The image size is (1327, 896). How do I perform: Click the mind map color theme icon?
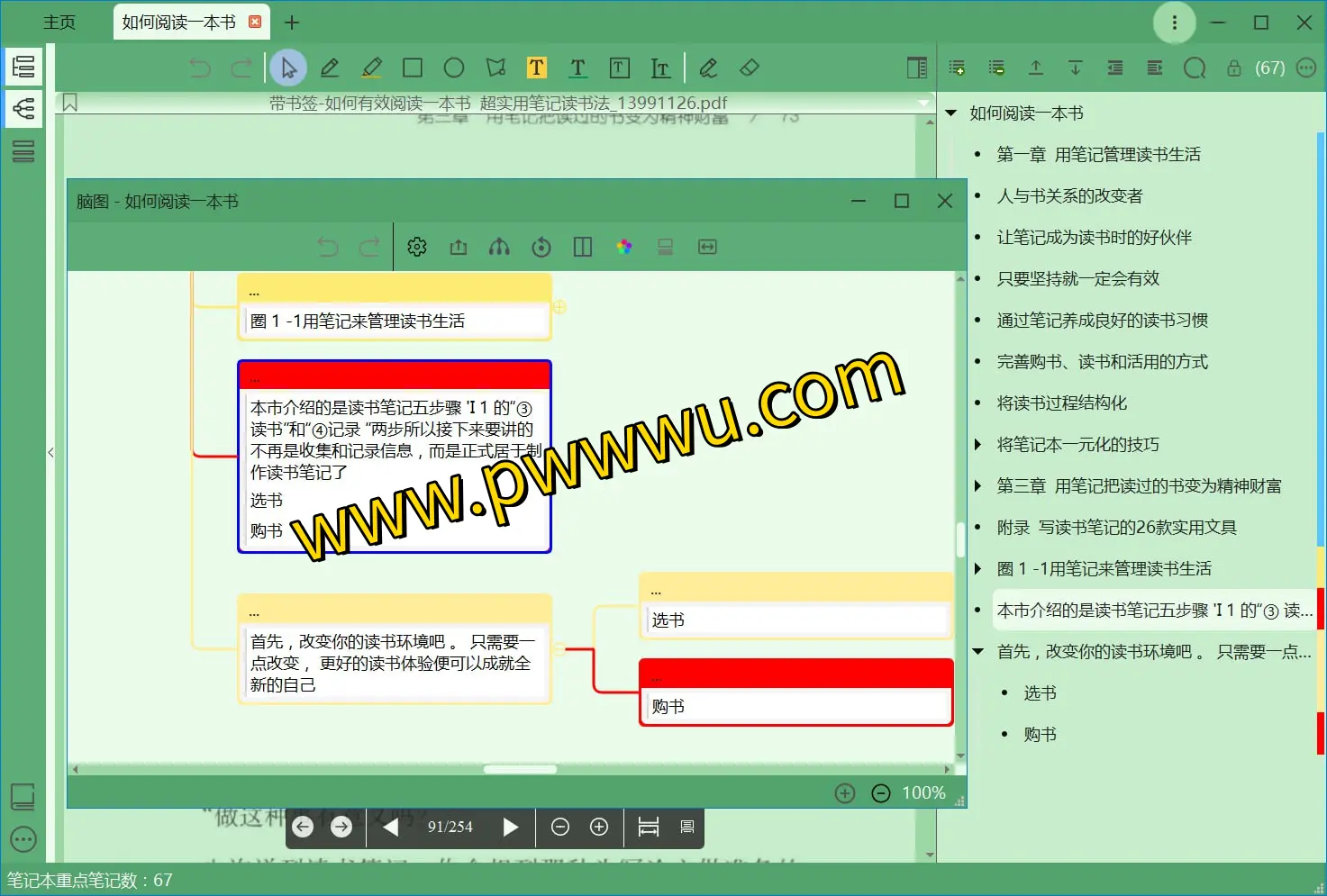point(624,247)
